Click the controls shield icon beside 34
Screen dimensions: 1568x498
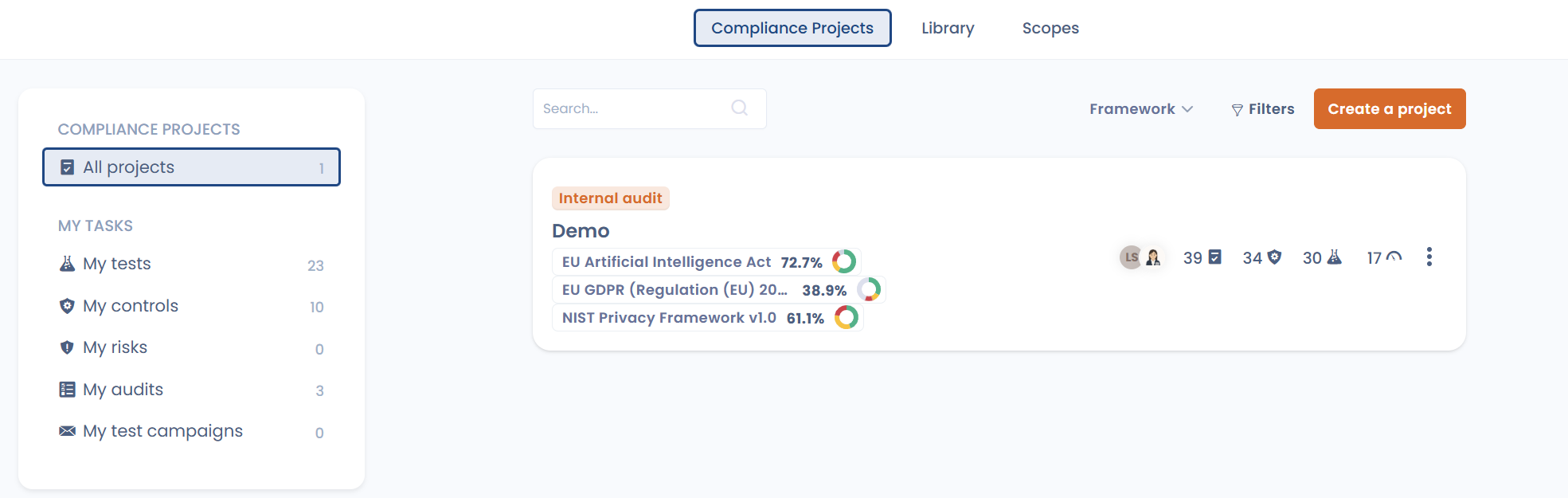pyautogui.click(x=1274, y=257)
